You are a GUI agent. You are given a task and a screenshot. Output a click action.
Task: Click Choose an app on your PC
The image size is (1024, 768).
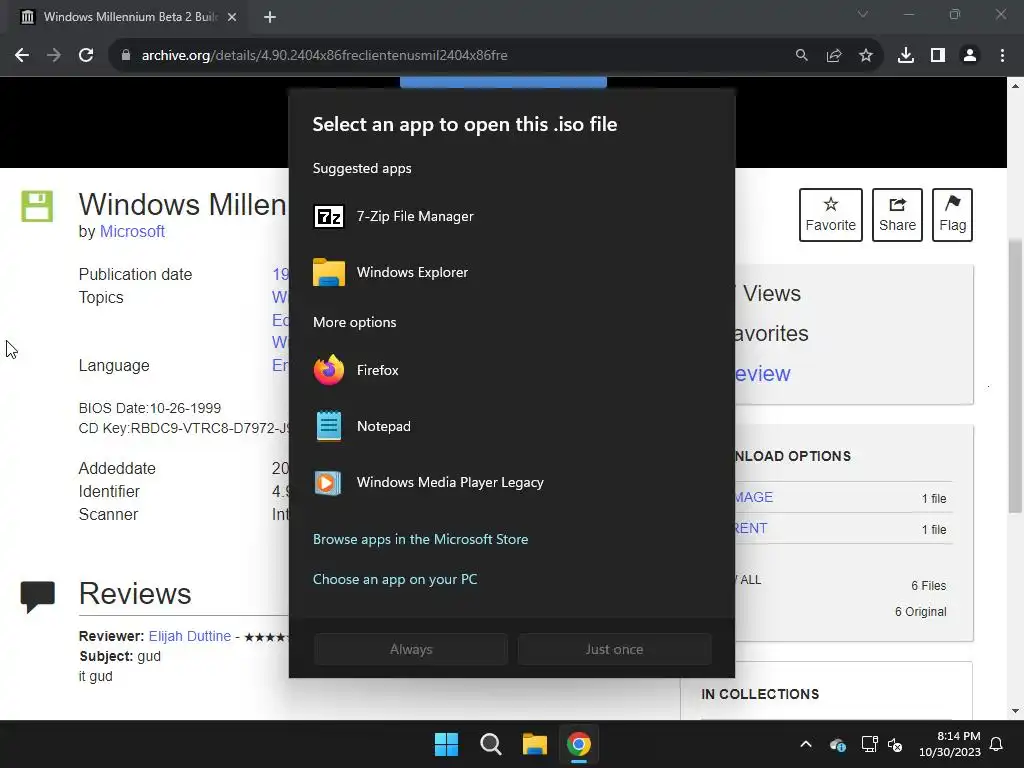[x=395, y=579]
